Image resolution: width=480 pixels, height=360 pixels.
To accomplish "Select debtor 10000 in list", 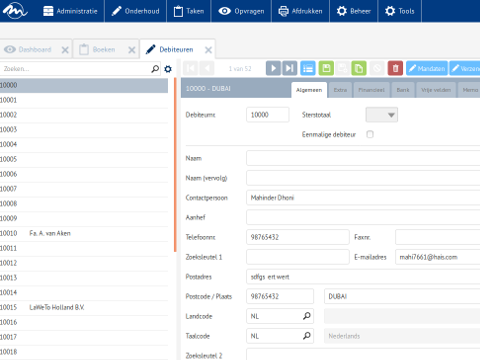I will [x=84, y=85].
